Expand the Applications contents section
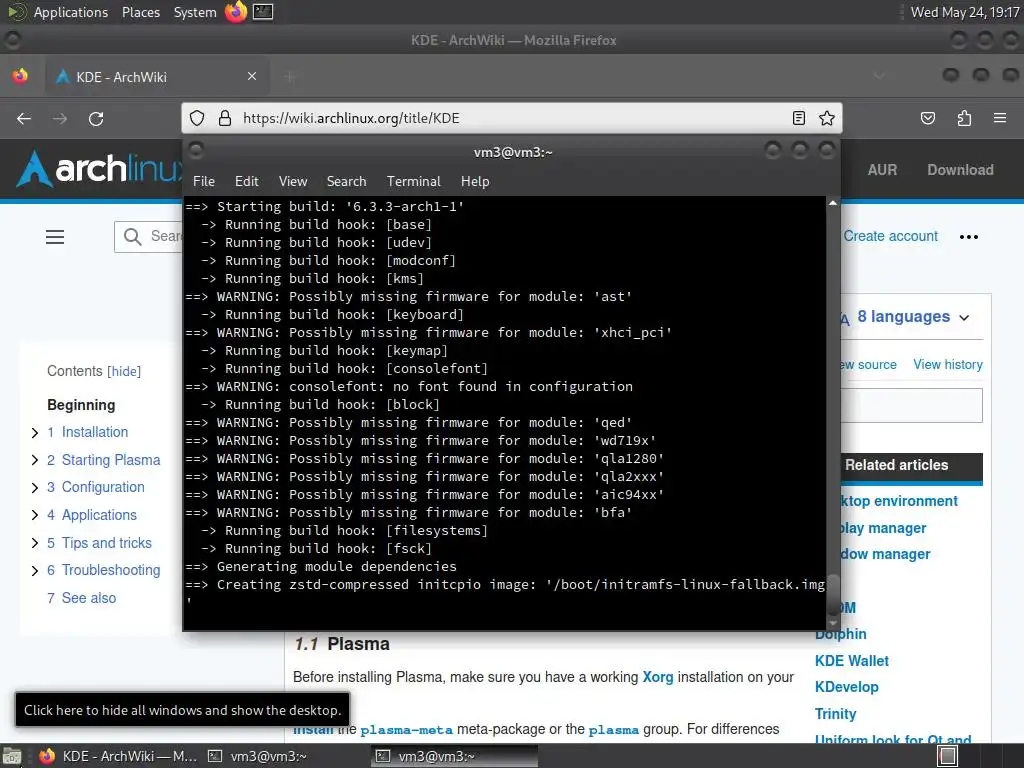Image resolution: width=1024 pixels, height=768 pixels. coord(35,515)
